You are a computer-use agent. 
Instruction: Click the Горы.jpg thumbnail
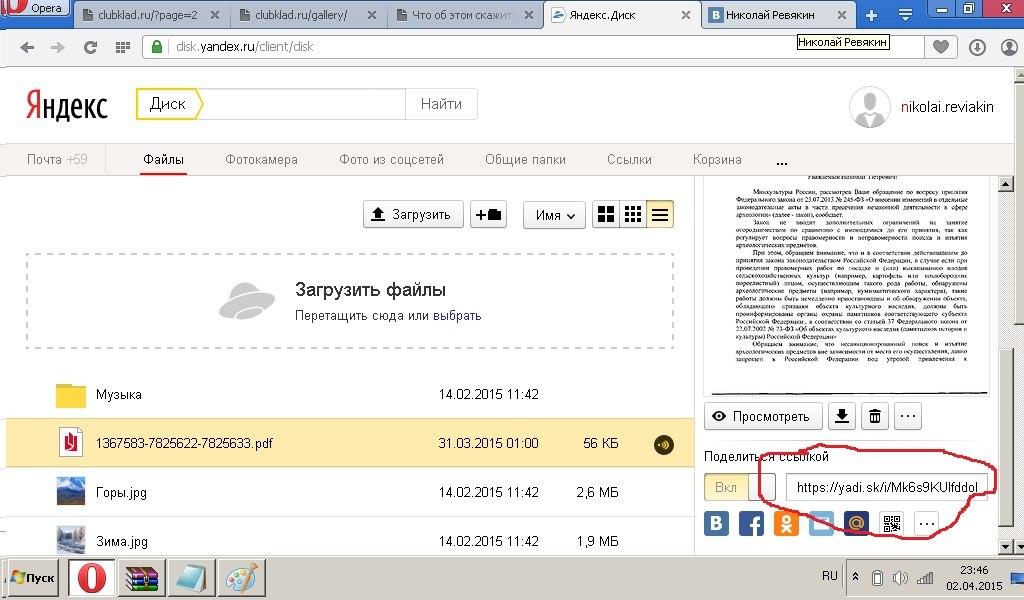pyautogui.click(x=71, y=491)
